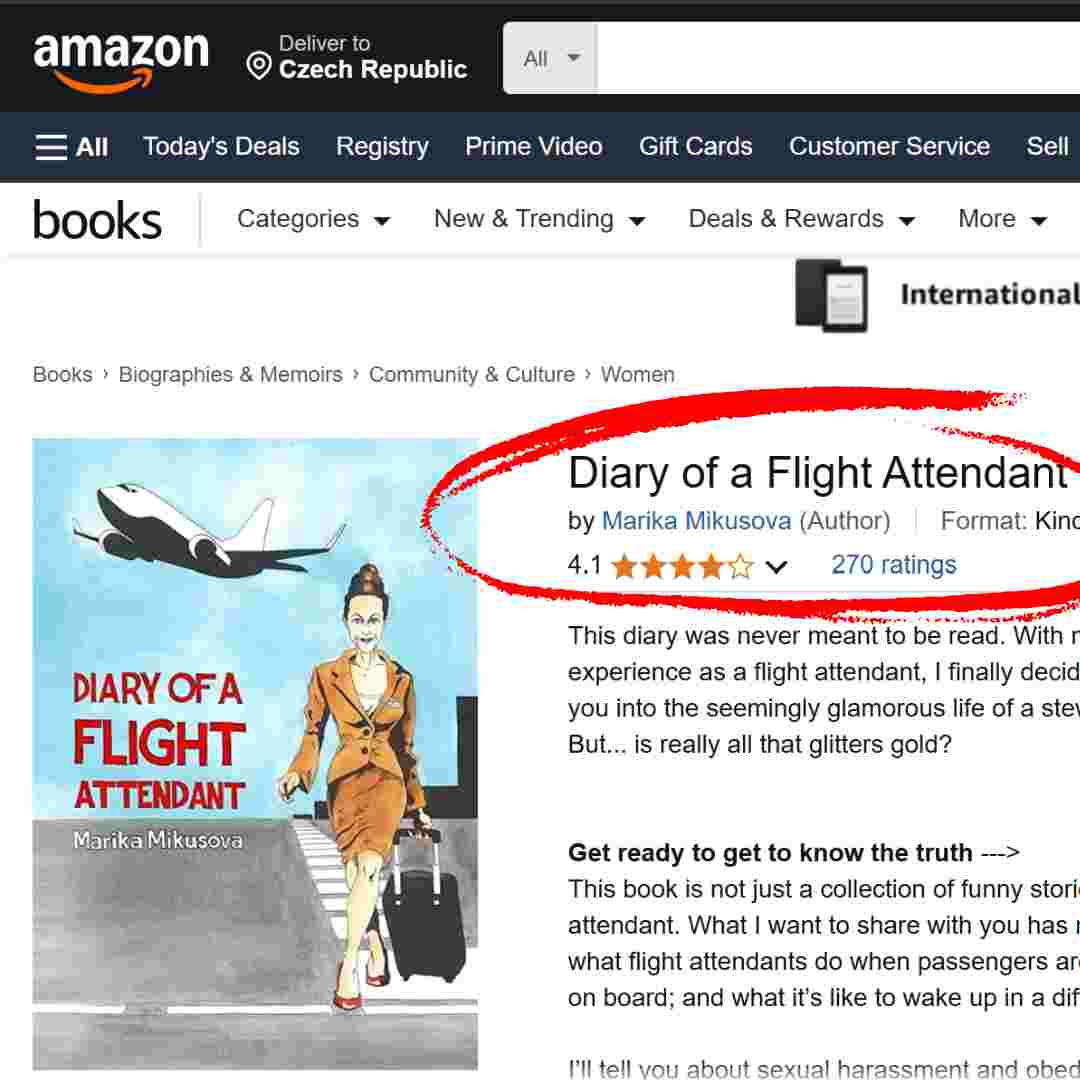
Task: Click the delivery location pin icon
Action: tap(259, 66)
